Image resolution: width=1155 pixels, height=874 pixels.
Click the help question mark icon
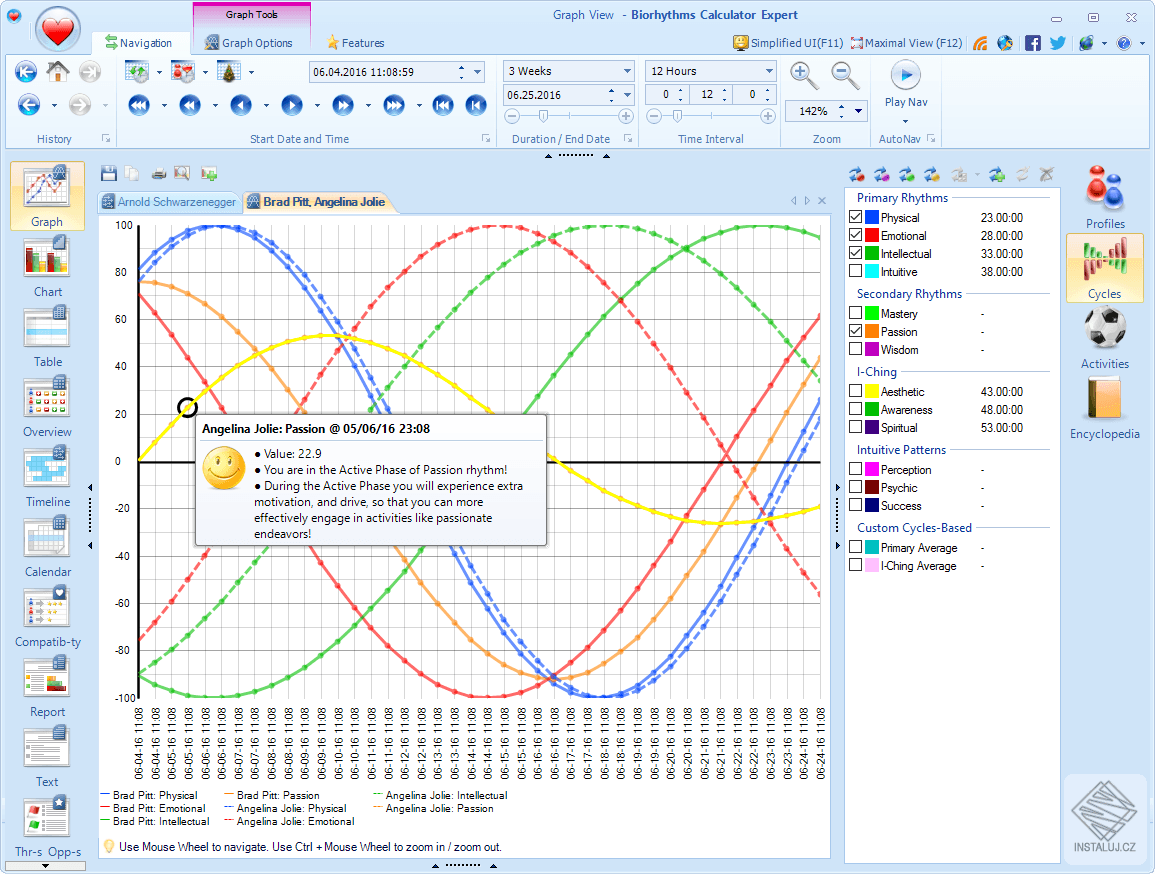click(1123, 43)
